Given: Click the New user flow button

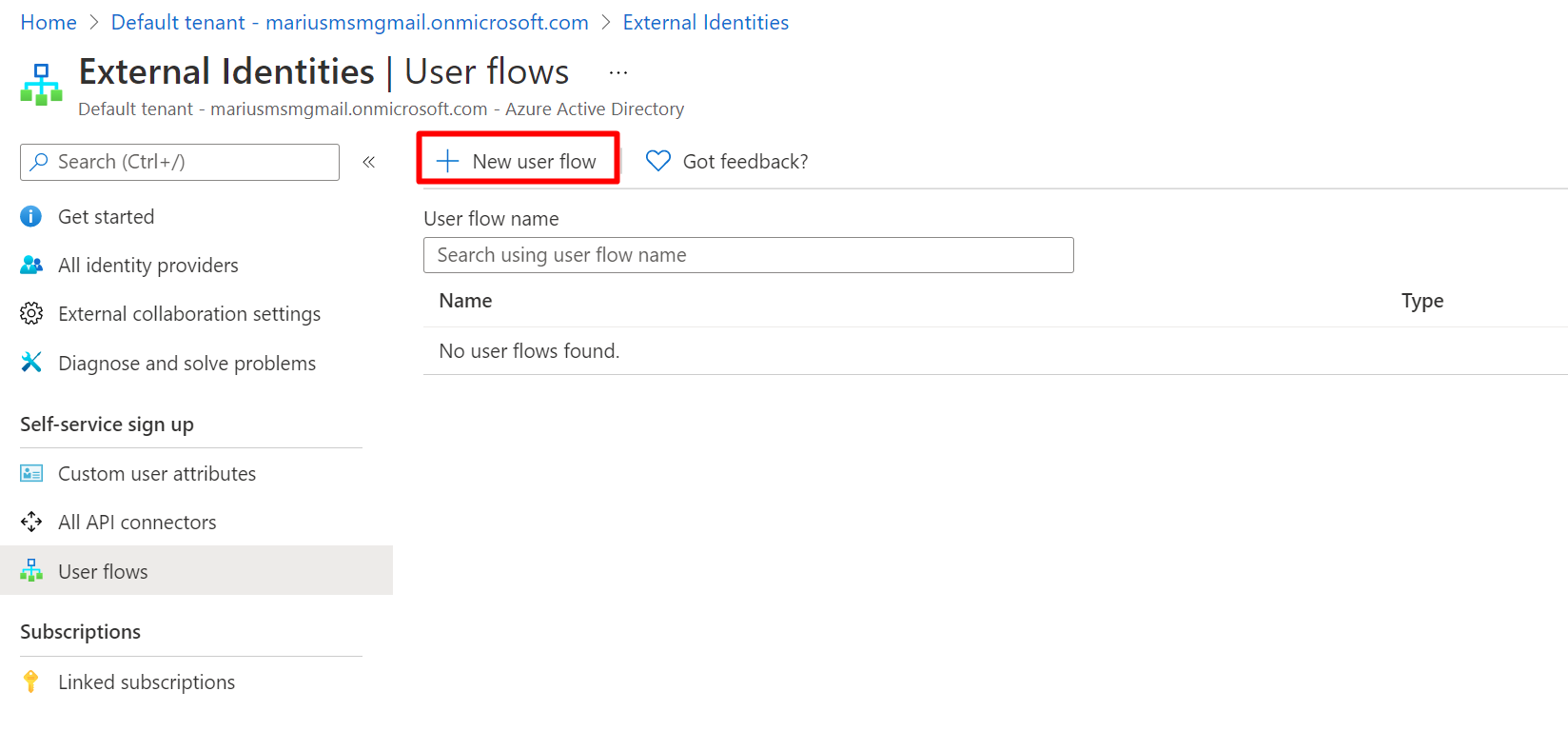Looking at the screenshot, I should pyautogui.click(x=518, y=161).
